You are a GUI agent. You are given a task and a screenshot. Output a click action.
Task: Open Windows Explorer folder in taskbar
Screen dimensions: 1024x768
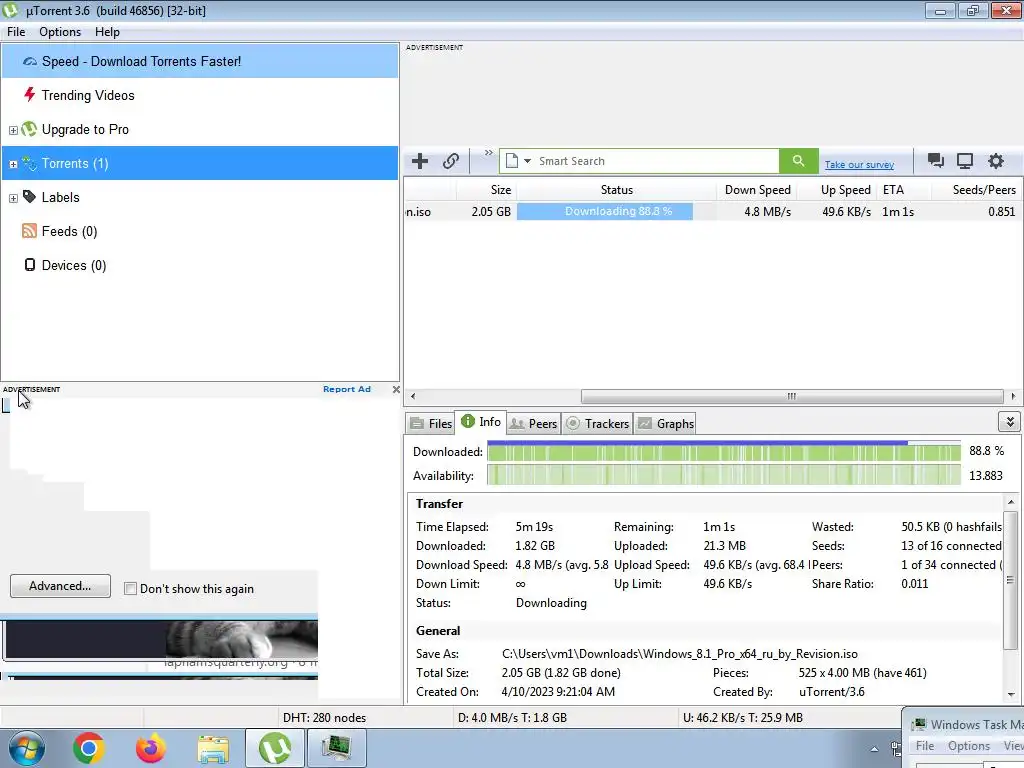[x=213, y=748]
